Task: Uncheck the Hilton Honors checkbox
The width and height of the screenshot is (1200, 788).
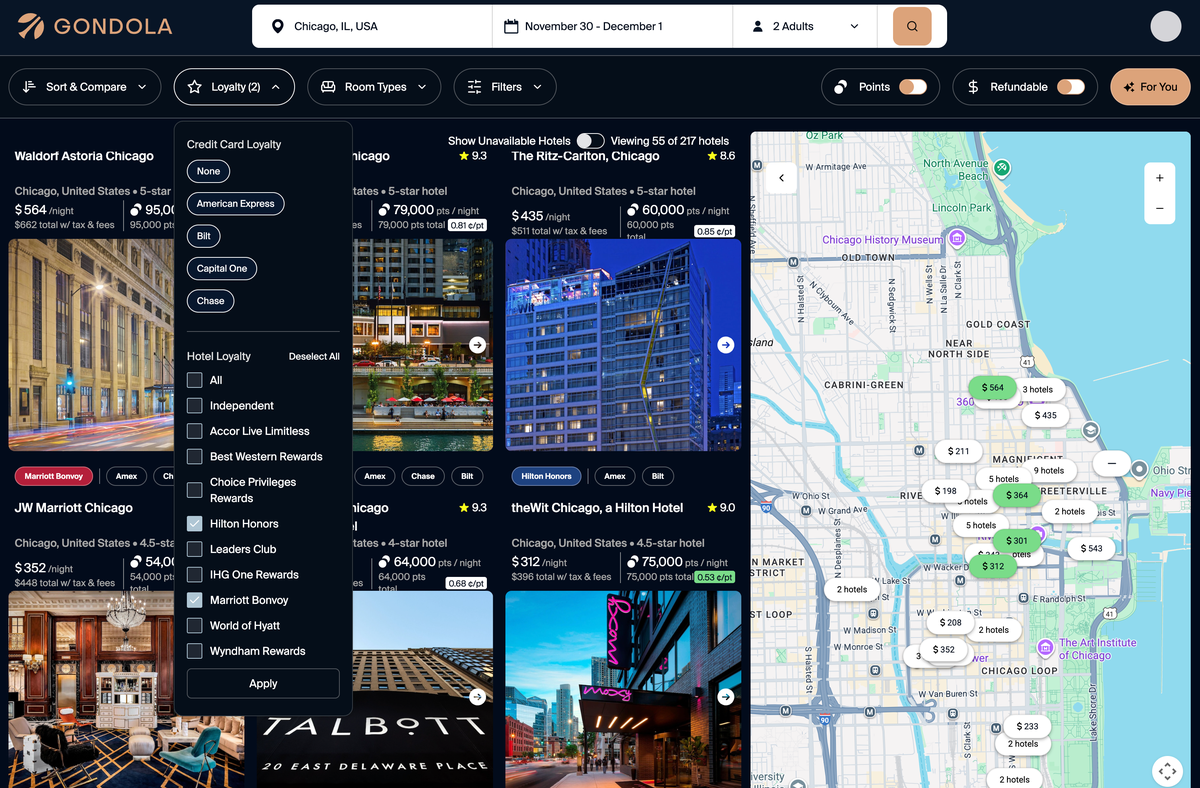Action: pos(195,524)
